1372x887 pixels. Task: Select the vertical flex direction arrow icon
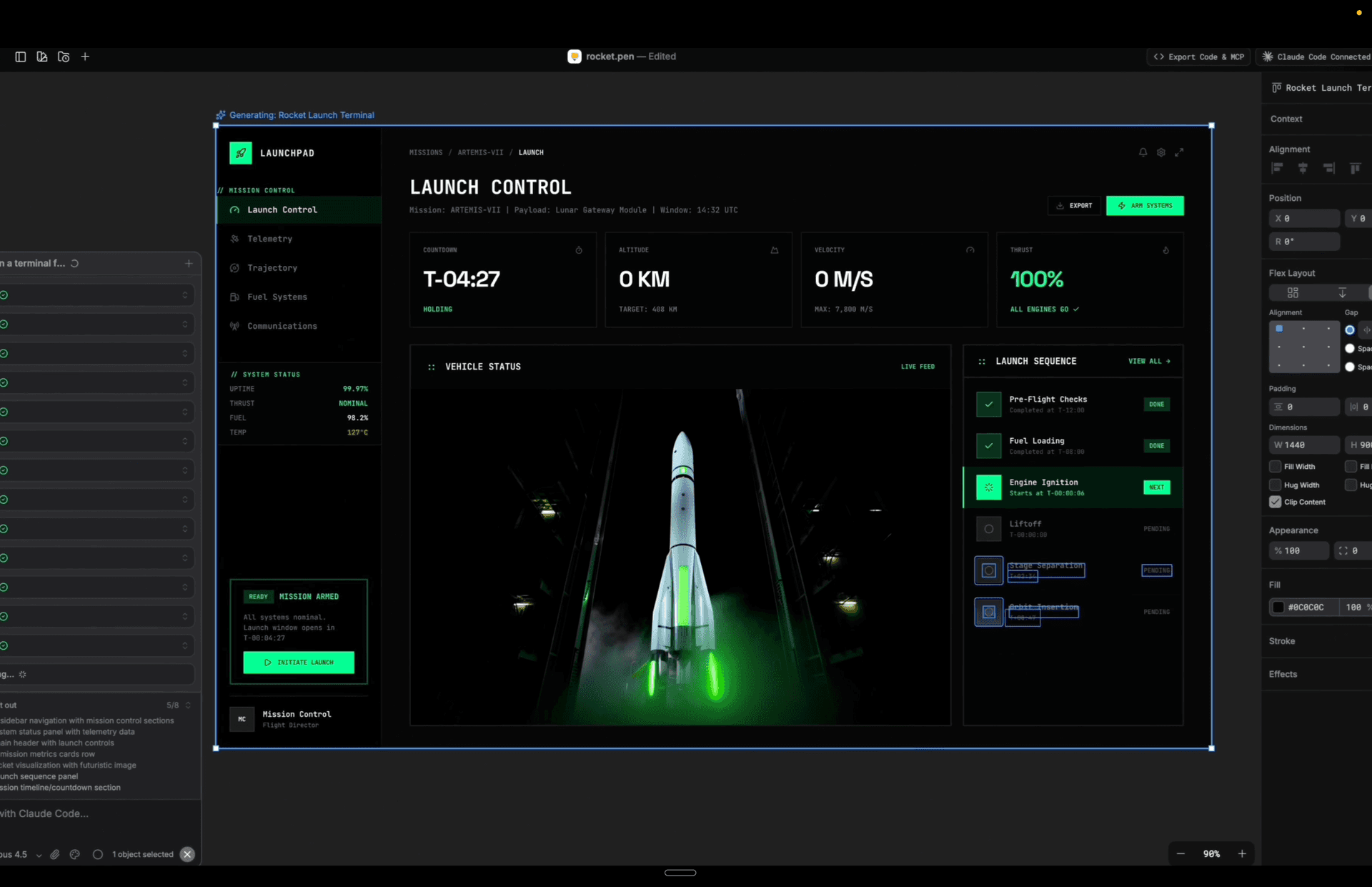coord(1342,292)
